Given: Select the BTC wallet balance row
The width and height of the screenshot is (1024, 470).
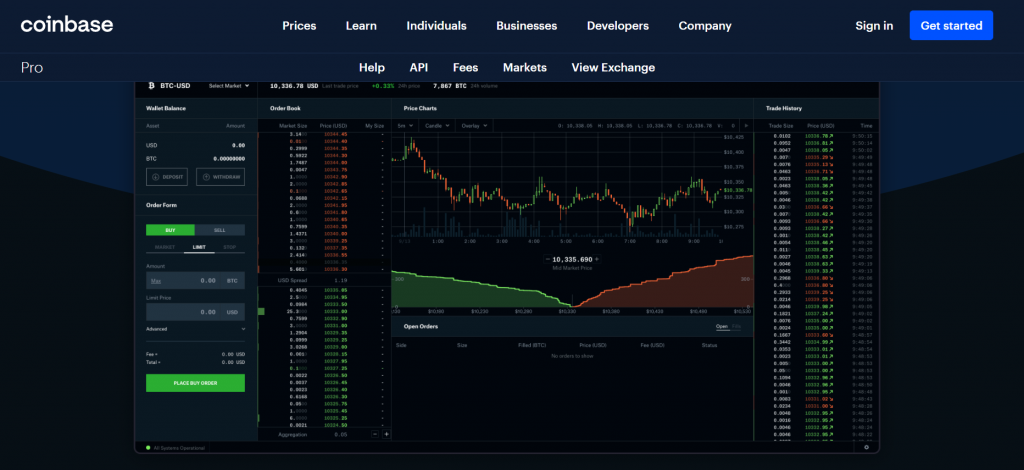Looking at the screenshot, I should tap(195, 159).
